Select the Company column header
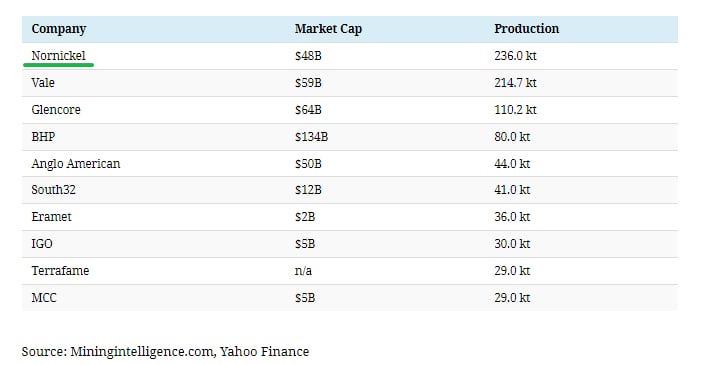 tap(59, 29)
